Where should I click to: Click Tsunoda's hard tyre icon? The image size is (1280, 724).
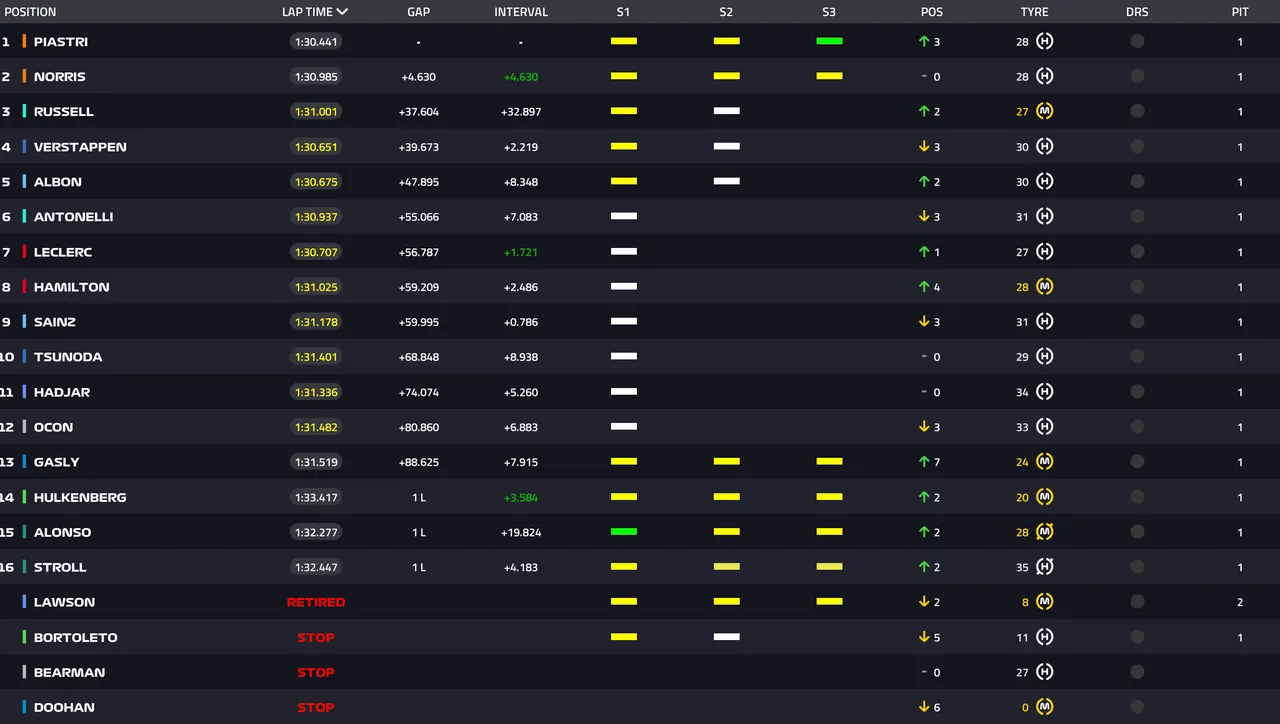(1045, 356)
